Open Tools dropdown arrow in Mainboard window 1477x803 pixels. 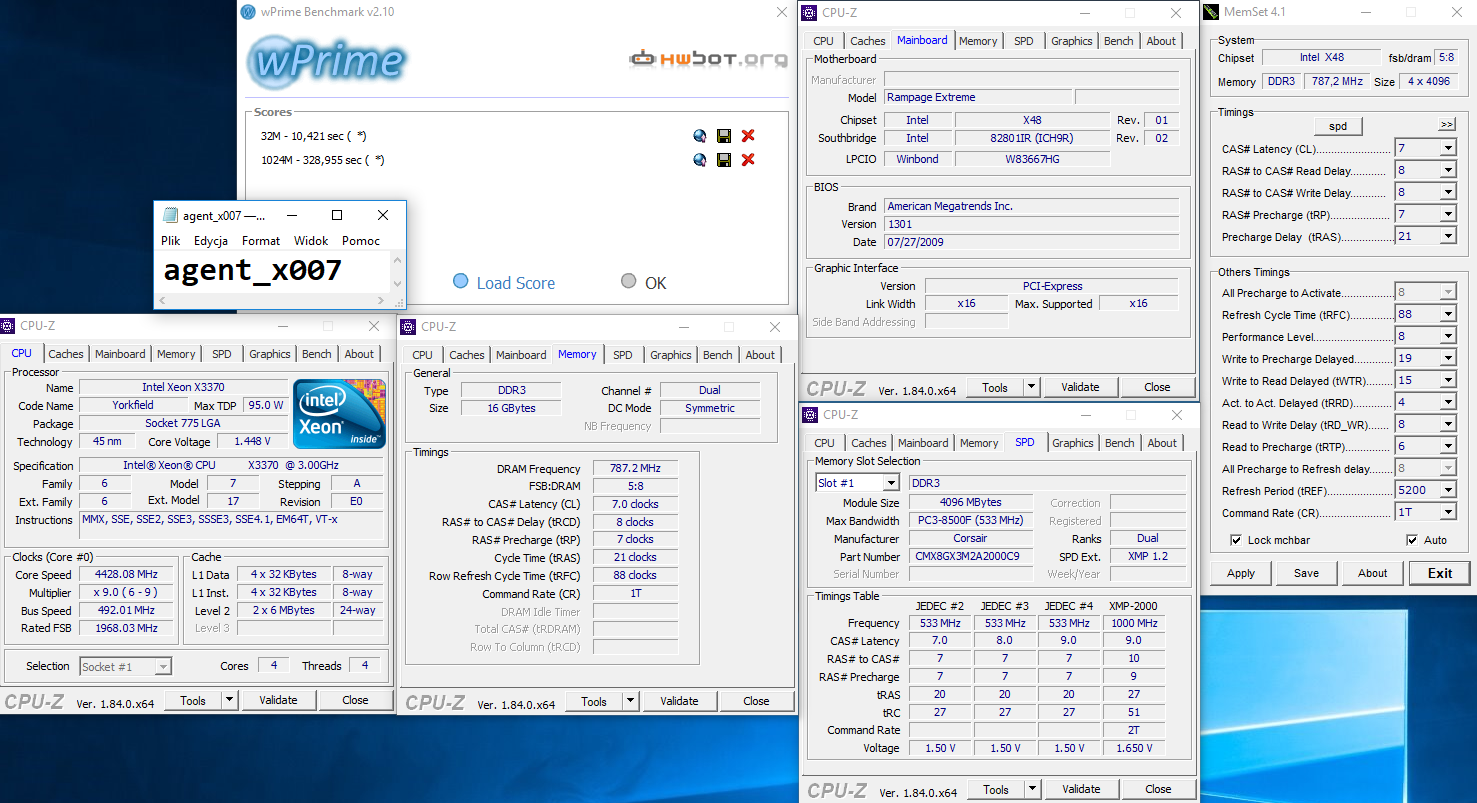tap(1031, 387)
